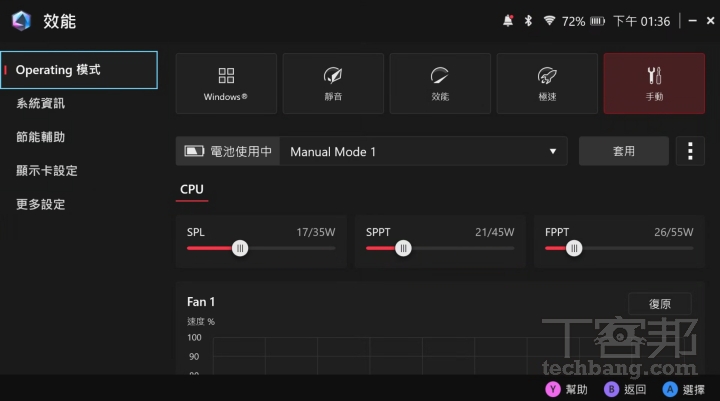The width and height of the screenshot is (720, 401).
Task: Click the Armoury Crate logo icon
Action: [x=21, y=21]
